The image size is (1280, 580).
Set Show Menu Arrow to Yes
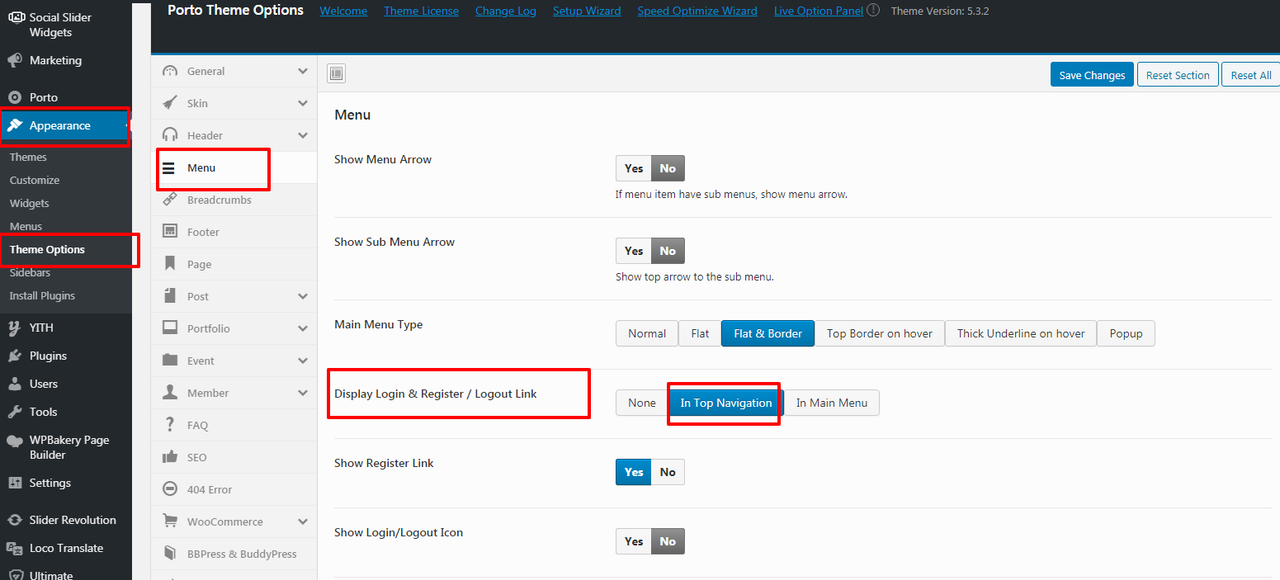(x=633, y=168)
